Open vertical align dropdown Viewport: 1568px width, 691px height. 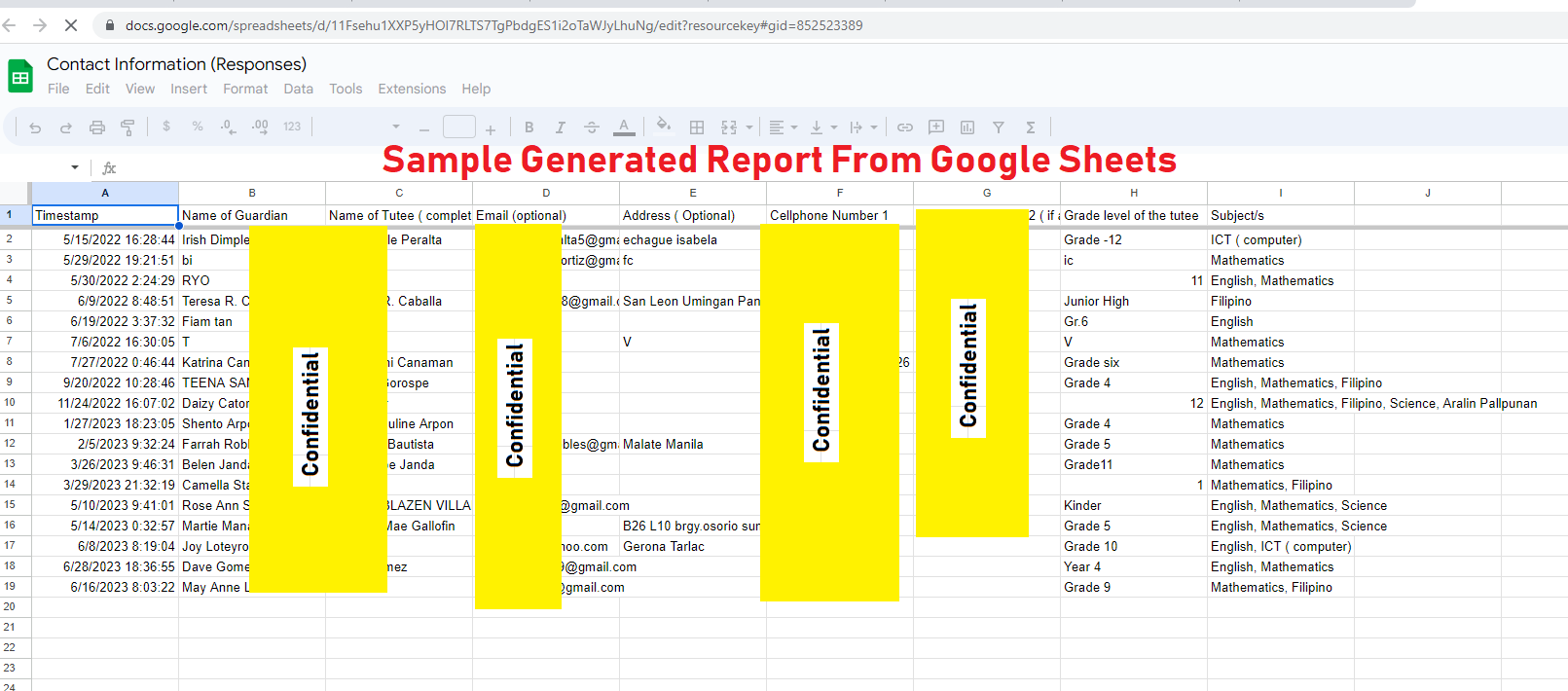click(823, 127)
